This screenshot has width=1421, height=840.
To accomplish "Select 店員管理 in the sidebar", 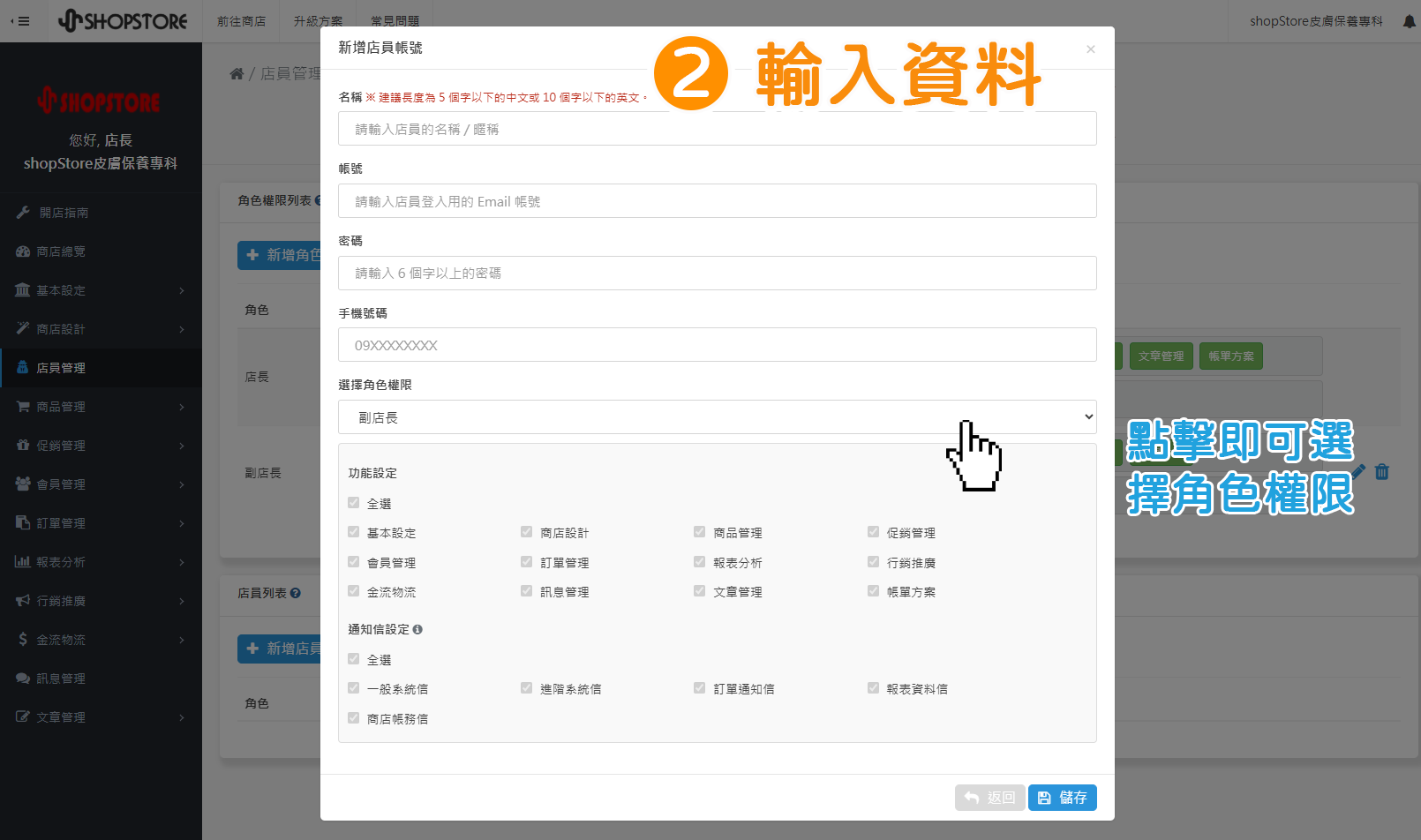I will 101,368.
